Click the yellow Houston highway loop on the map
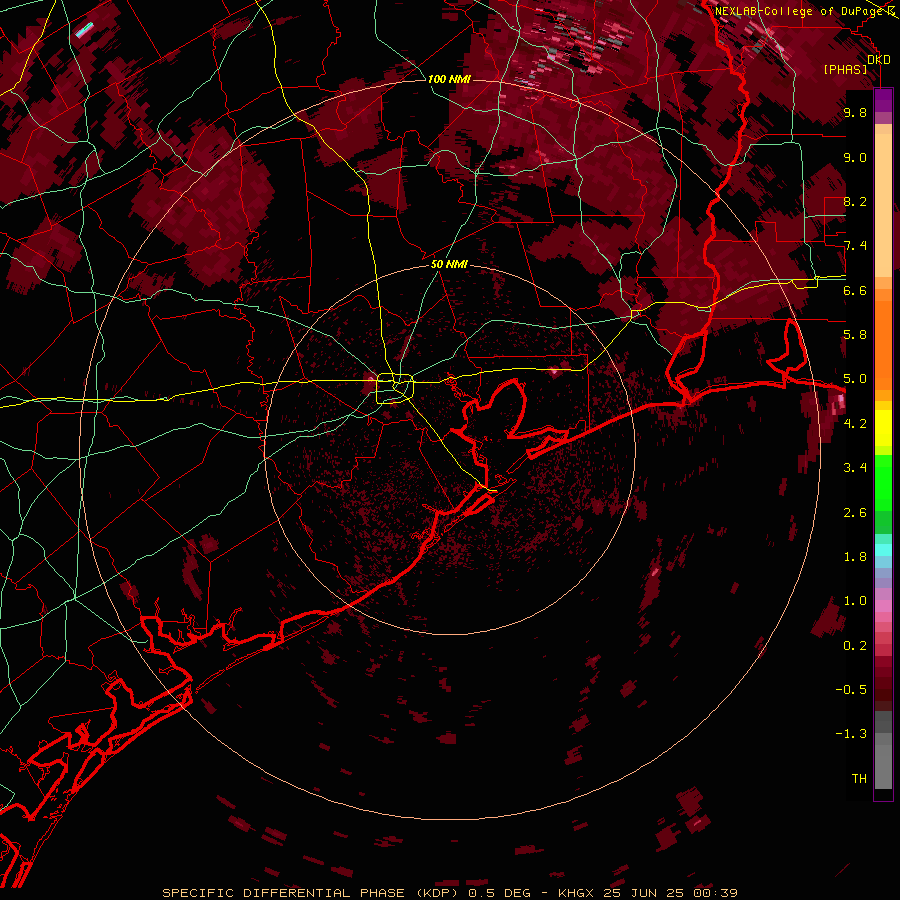This screenshot has height=900, width=900. (395, 388)
